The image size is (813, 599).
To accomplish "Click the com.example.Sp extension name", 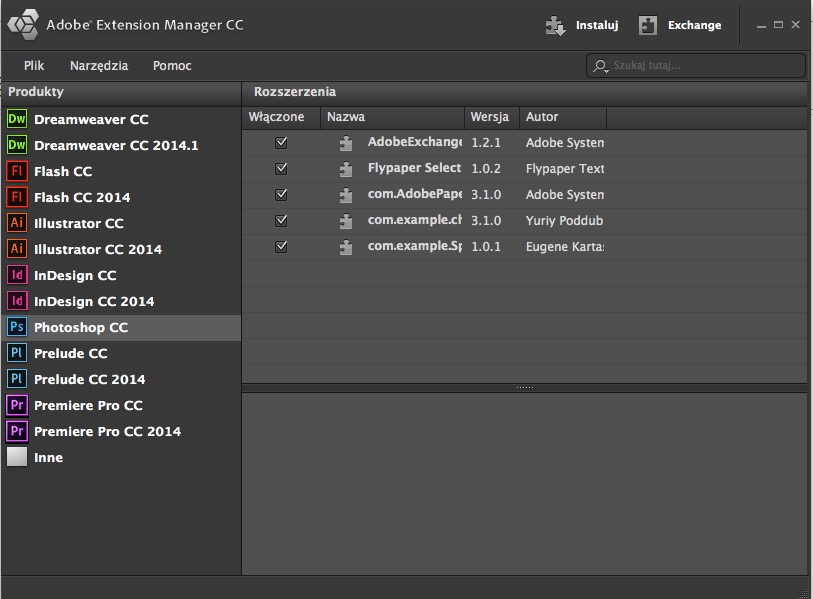I will click(x=414, y=246).
